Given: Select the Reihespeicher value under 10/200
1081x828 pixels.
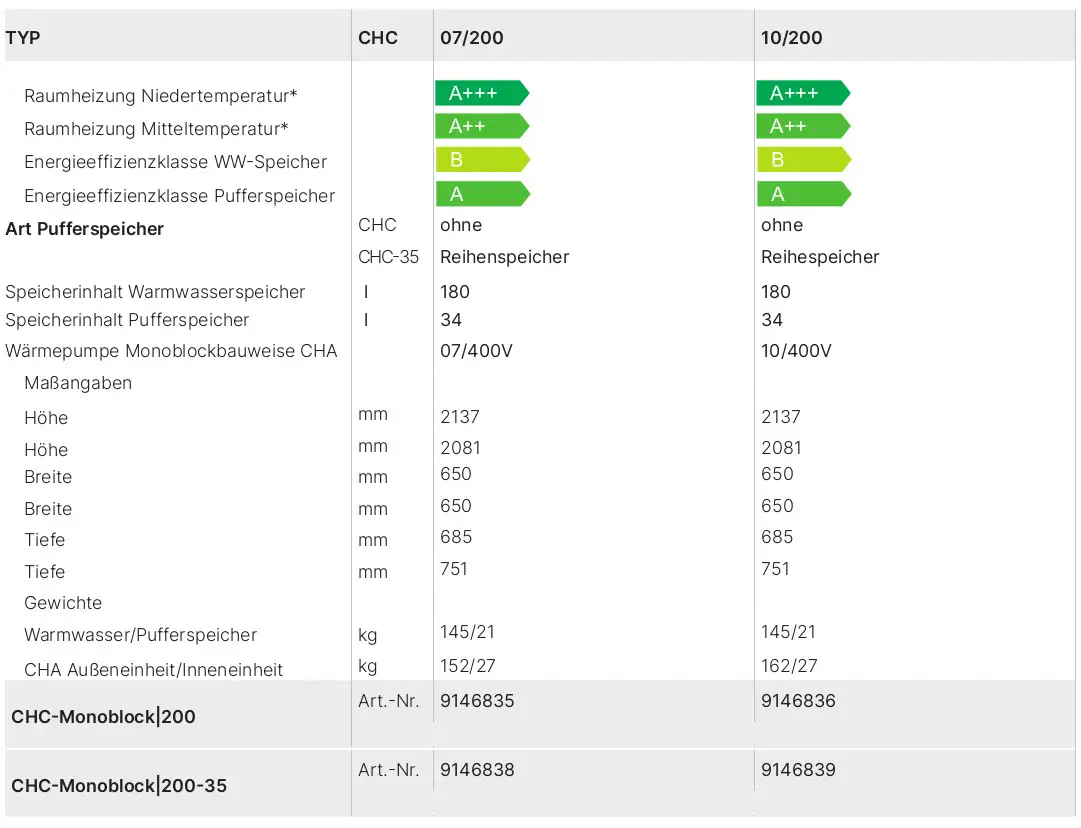Looking at the screenshot, I should click(820, 257).
